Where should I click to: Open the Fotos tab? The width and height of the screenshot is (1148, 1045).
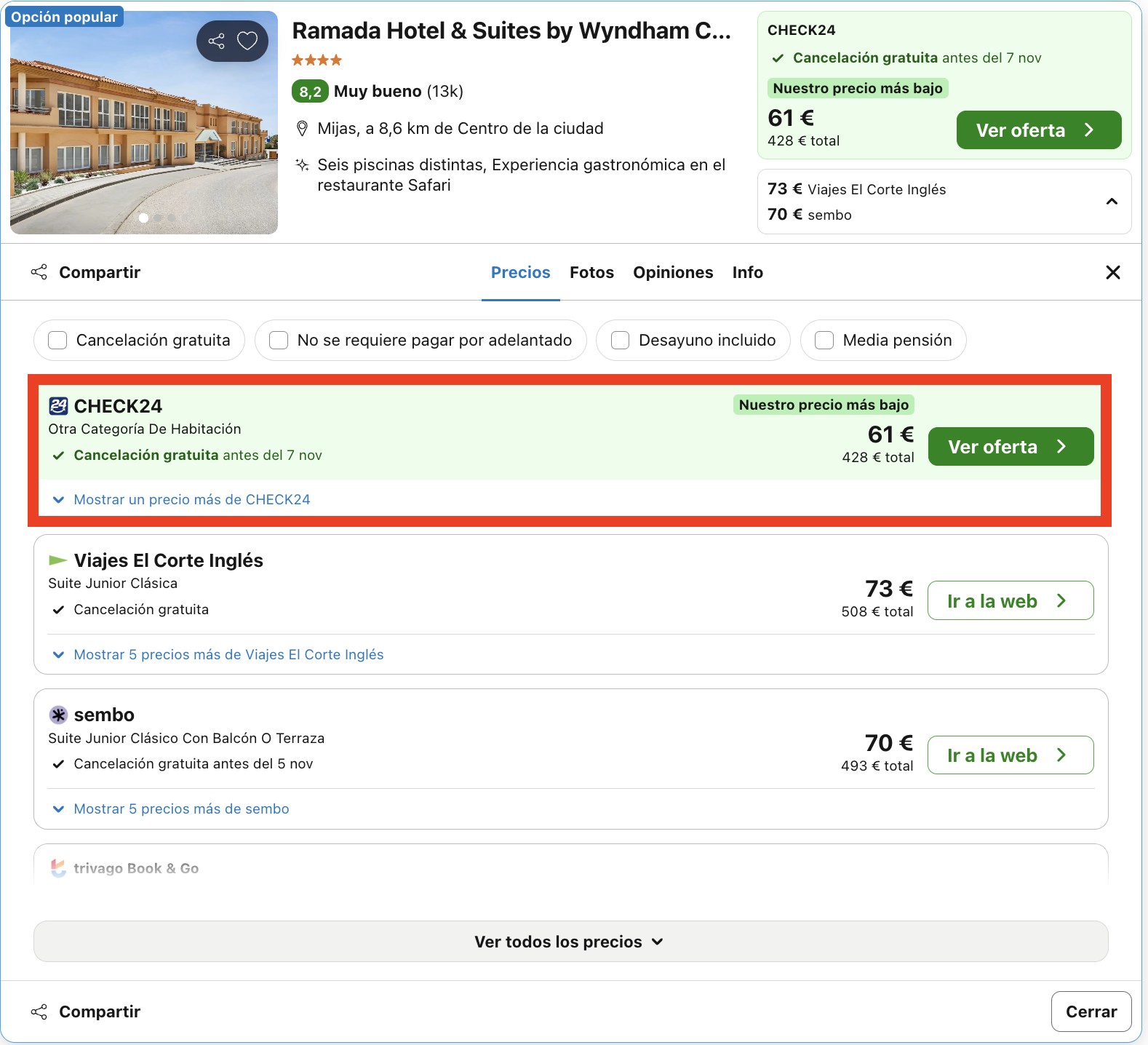[591, 272]
